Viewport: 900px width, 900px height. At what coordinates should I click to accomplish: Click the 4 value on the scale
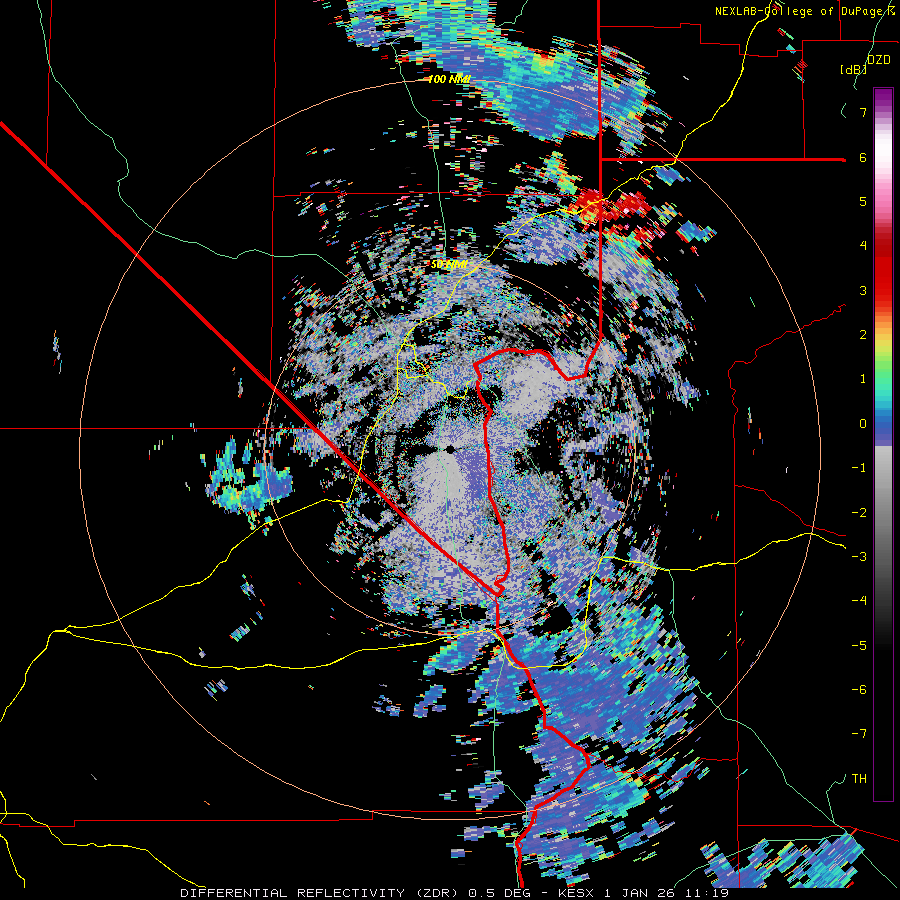tap(863, 246)
